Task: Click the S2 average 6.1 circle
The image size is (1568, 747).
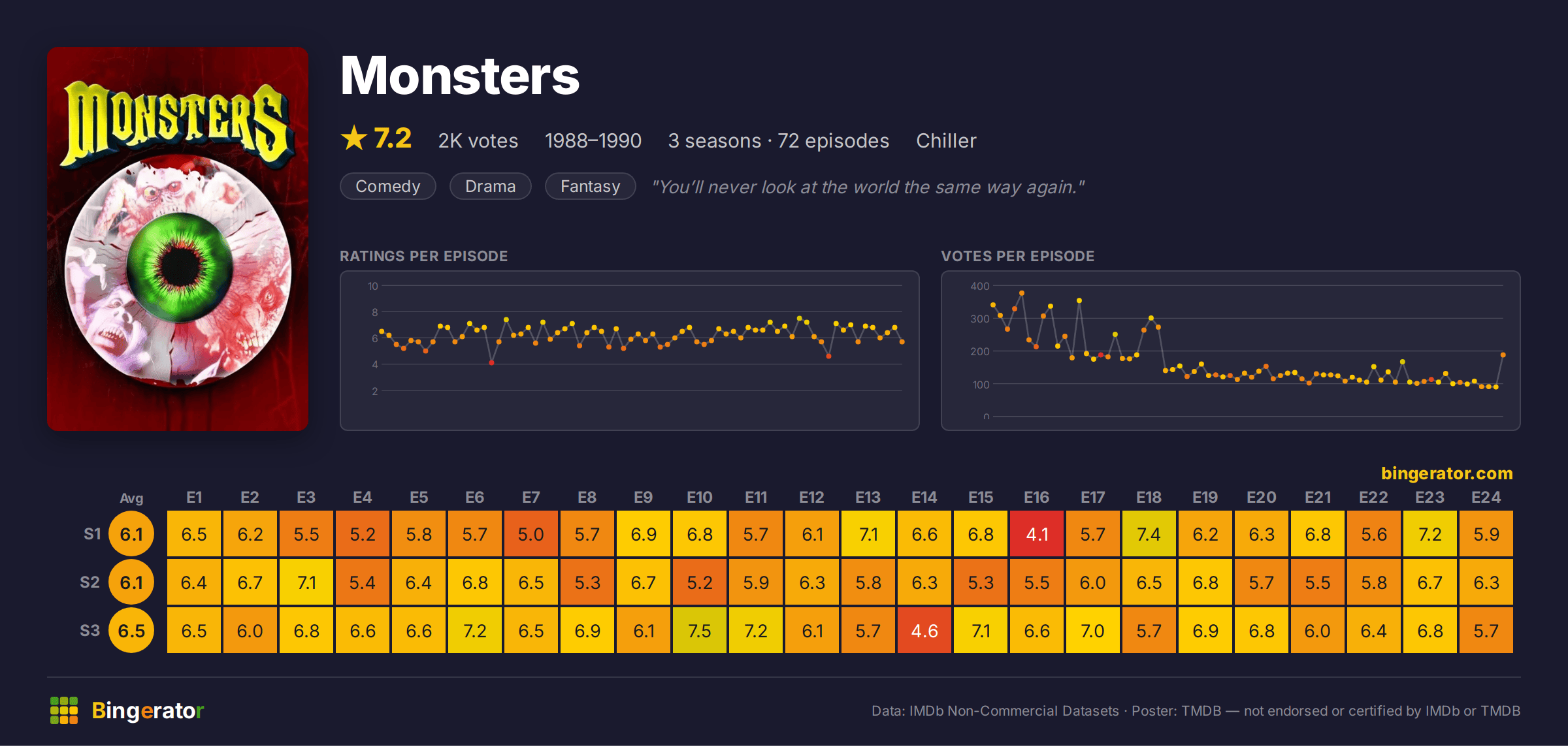Action: (131, 582)
